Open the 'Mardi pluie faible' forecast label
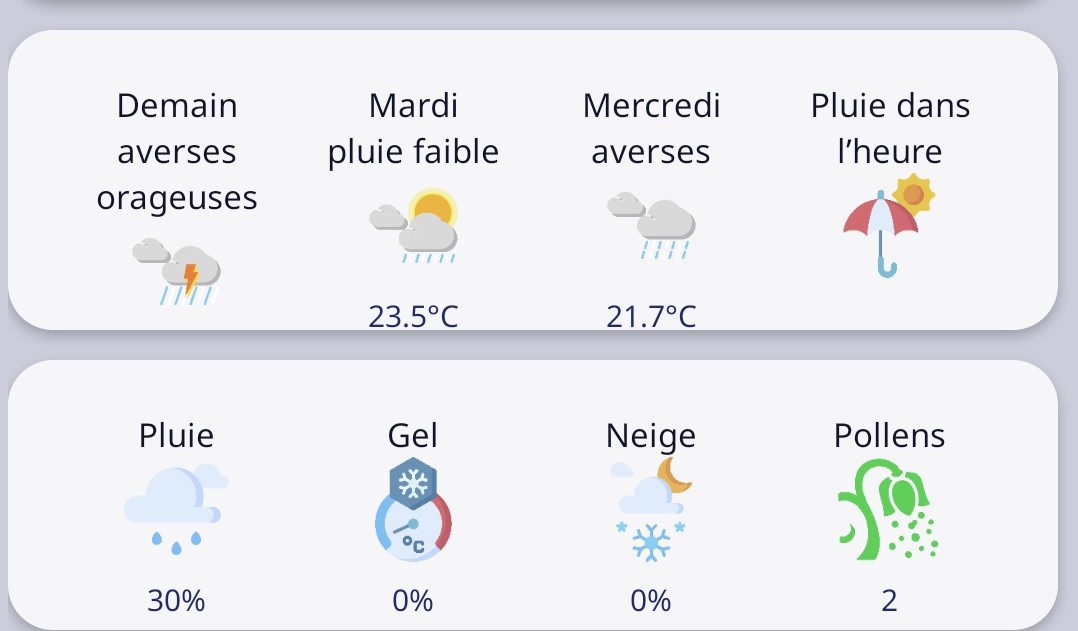 [x=413, y=129]
